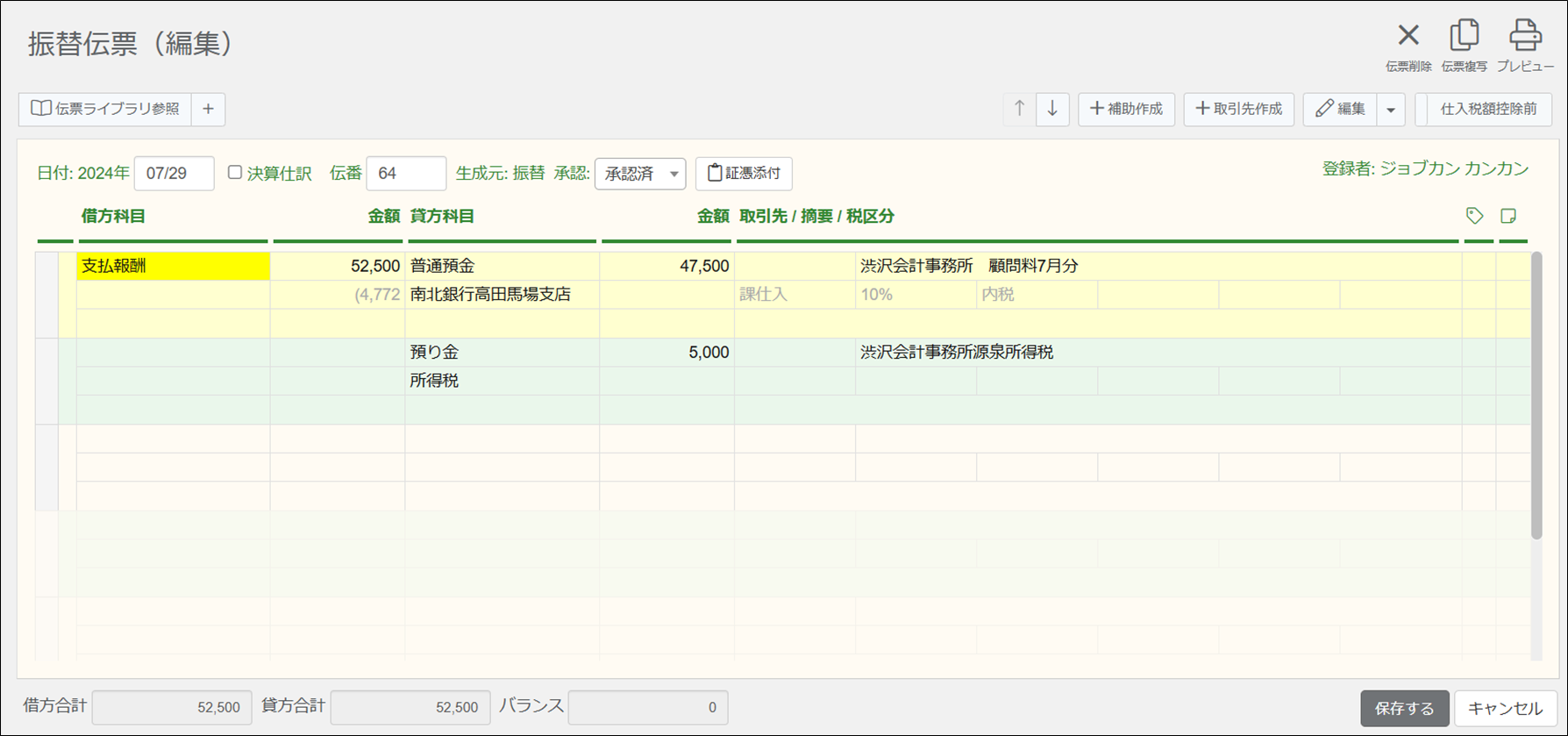
Task: Click the 課仕入 tax category cell
Action: point(795,295)
